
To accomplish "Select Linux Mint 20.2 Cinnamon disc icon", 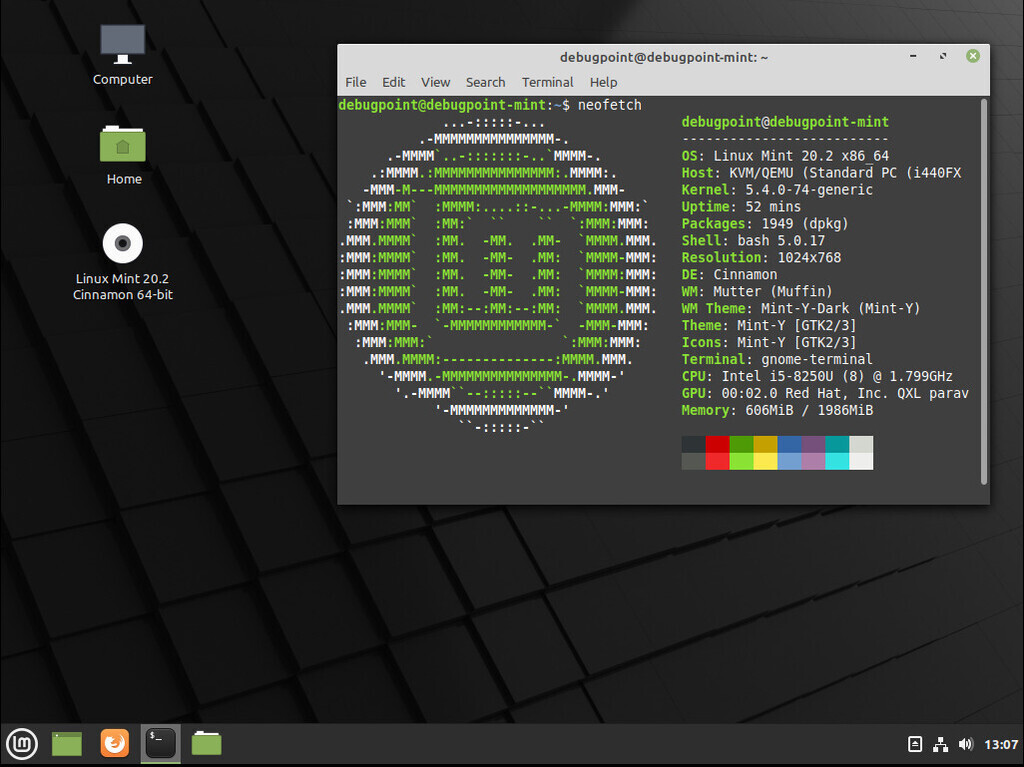I will (123, 263).
